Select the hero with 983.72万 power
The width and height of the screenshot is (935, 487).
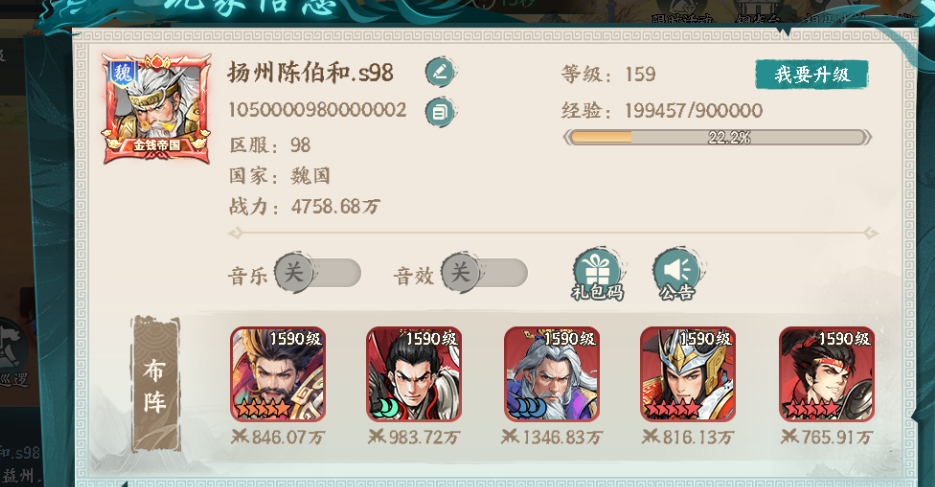(414, 374)
